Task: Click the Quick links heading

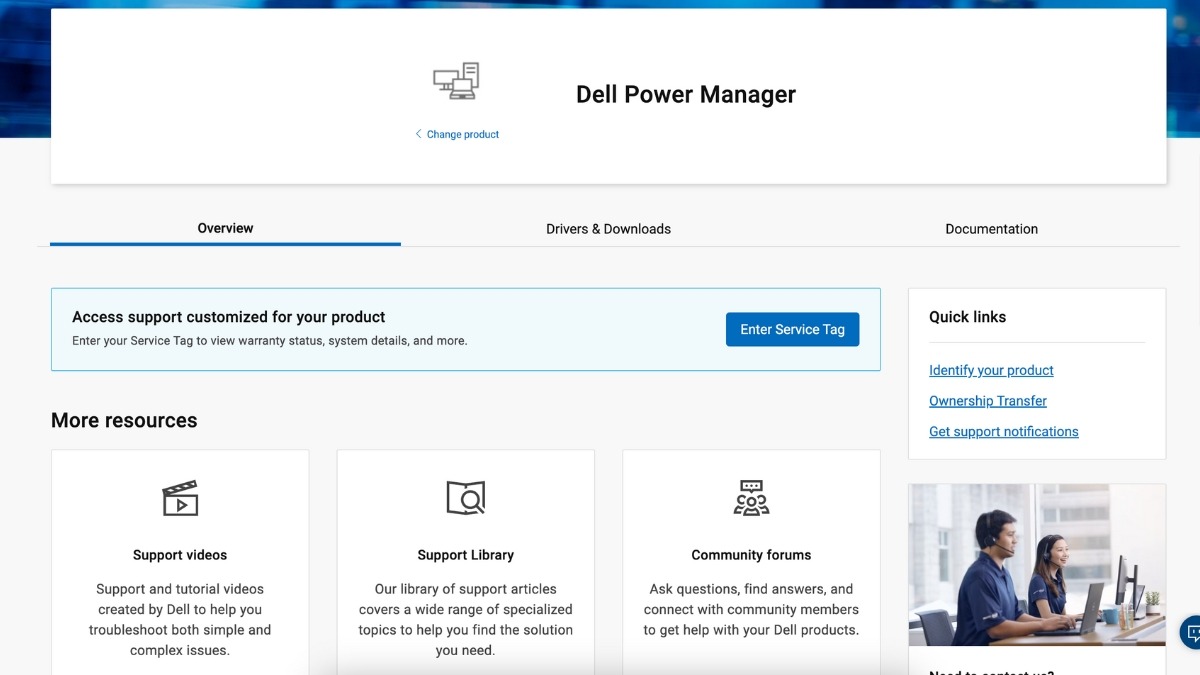Action: pos(967,317)
